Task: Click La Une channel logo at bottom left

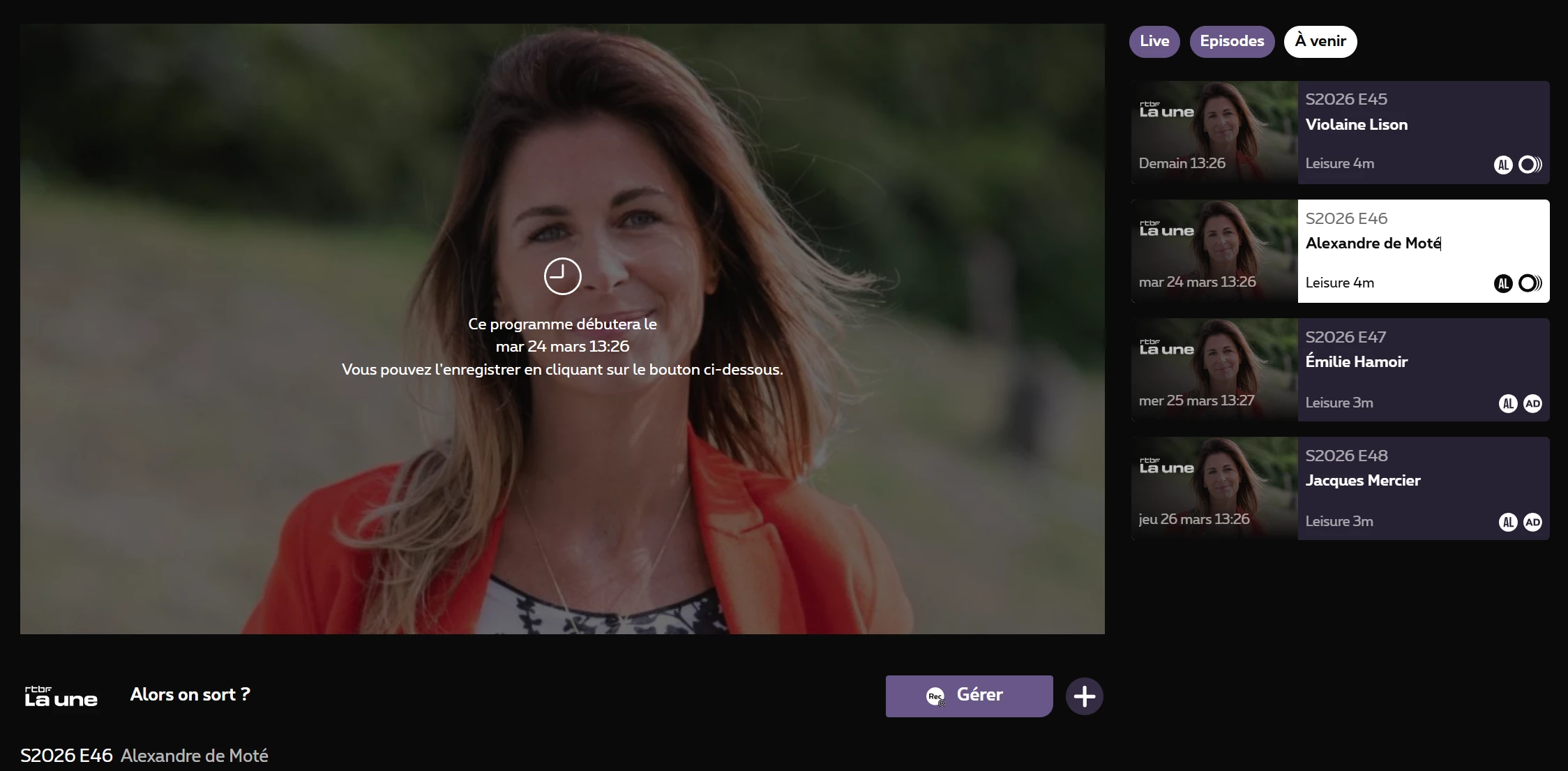Action: (x=61, y=696)
